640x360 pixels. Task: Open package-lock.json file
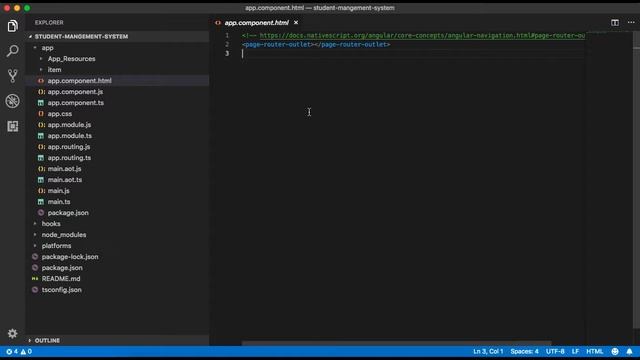coord(70,257)
